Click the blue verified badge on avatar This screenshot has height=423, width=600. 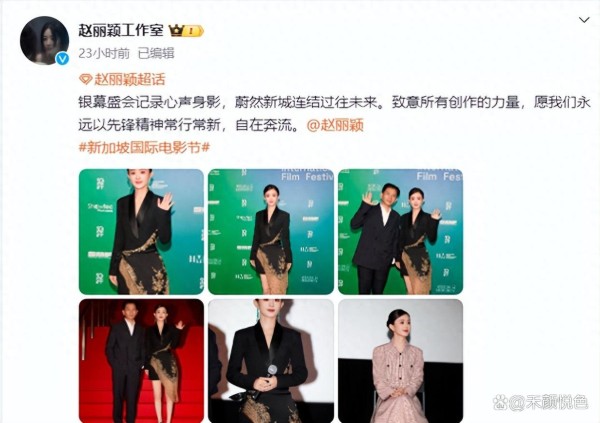(x=62, y=59)
